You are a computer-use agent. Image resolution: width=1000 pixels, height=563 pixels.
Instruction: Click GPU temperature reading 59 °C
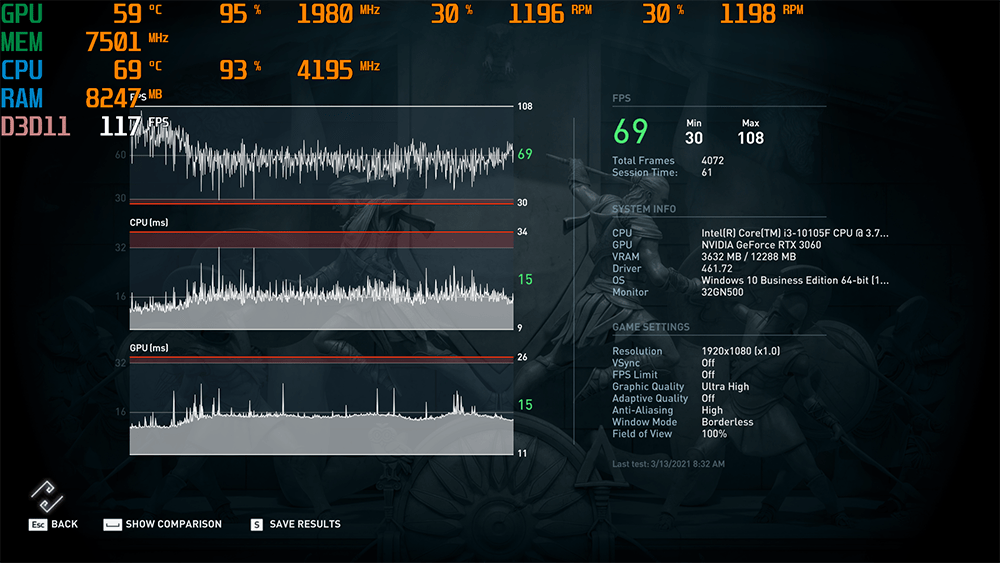coord(137,13)
